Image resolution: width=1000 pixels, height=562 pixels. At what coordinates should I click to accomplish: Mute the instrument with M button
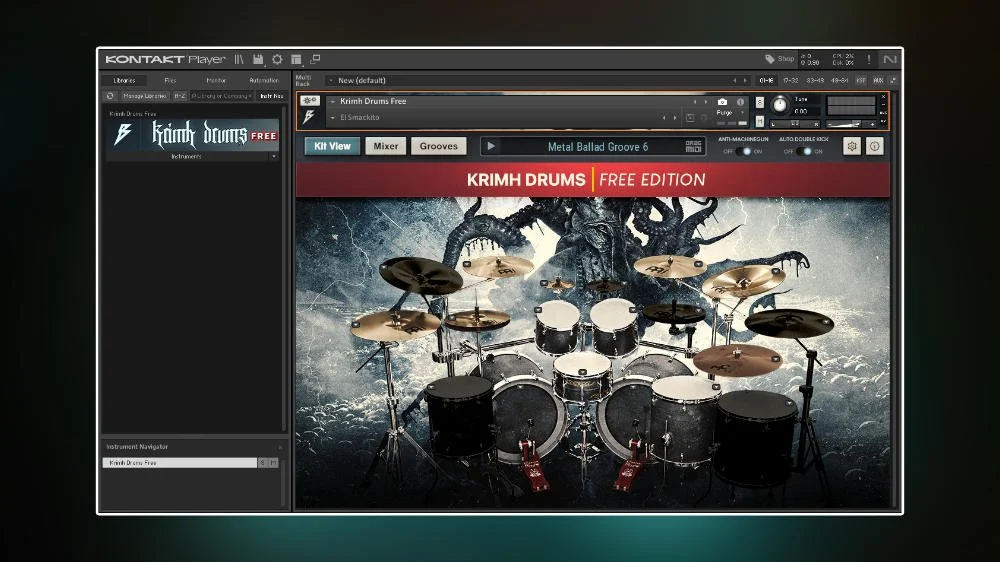point(760,121)
